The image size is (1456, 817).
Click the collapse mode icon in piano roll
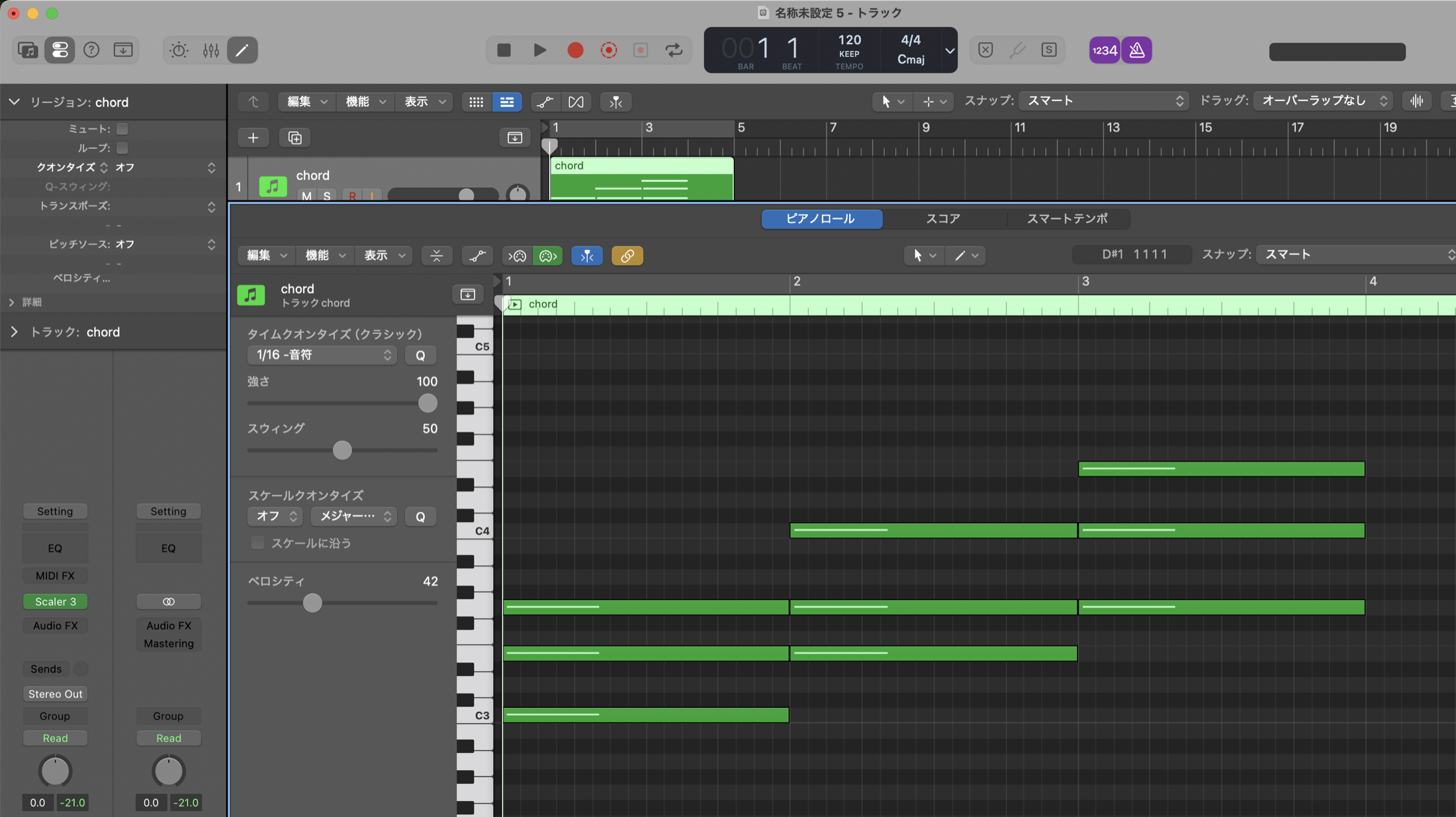click(436, 256)
